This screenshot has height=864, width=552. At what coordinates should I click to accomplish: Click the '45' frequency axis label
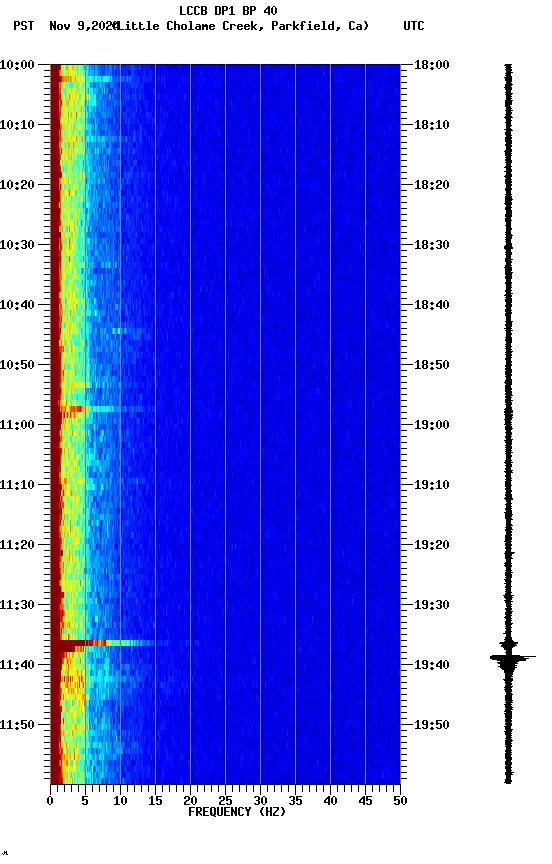tap(365, 801)
